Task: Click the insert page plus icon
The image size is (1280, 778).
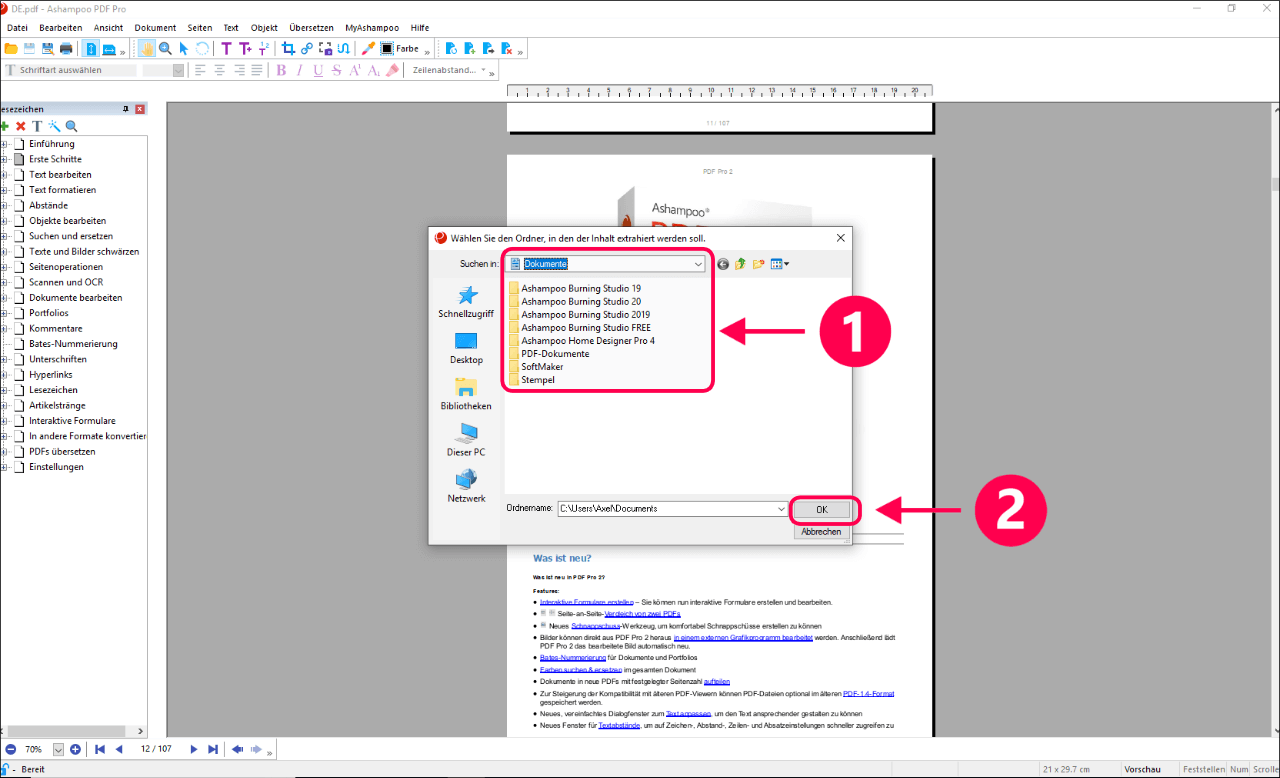Action: click(x=470, y=48)
